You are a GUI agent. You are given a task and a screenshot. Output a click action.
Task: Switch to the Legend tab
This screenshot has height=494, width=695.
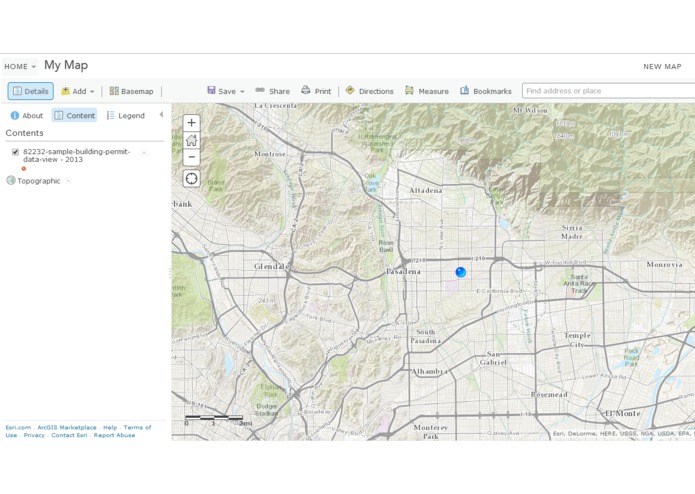pyautogui.click(x=126, y=116)
